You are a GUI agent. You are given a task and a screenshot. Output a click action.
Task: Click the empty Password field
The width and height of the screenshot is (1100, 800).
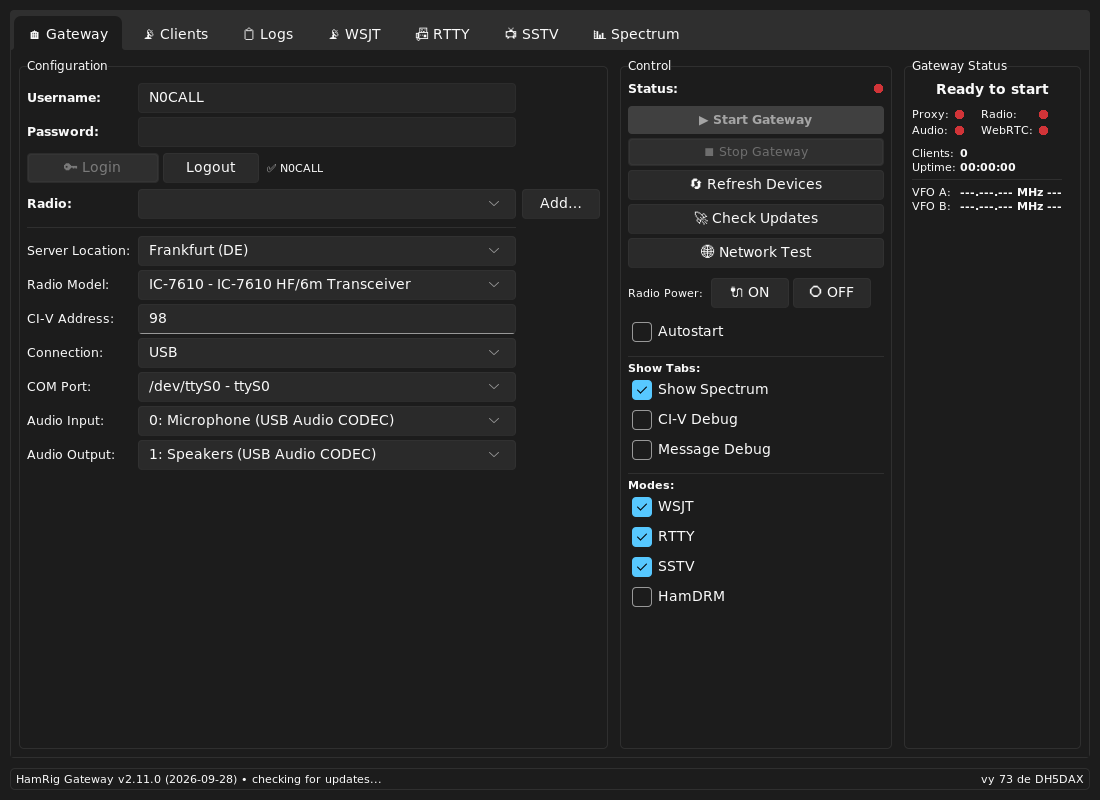tap(327, 132)
